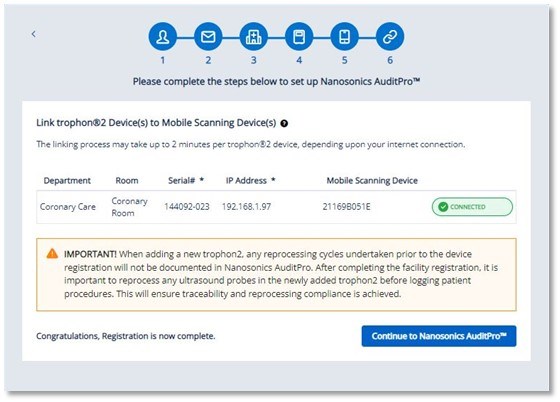Screen dimensions: 560x402
Task: Continue to Nanosonics AuditPro
Action: (439, 336)
